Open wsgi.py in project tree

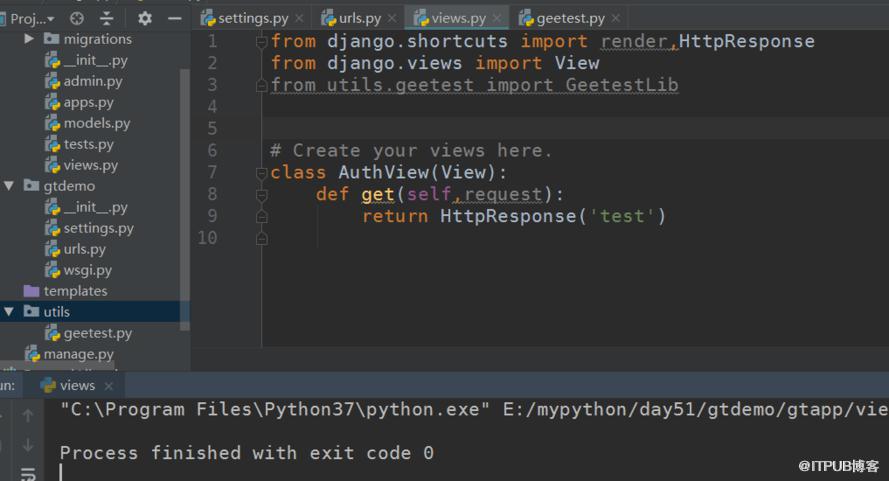point(87,270)
